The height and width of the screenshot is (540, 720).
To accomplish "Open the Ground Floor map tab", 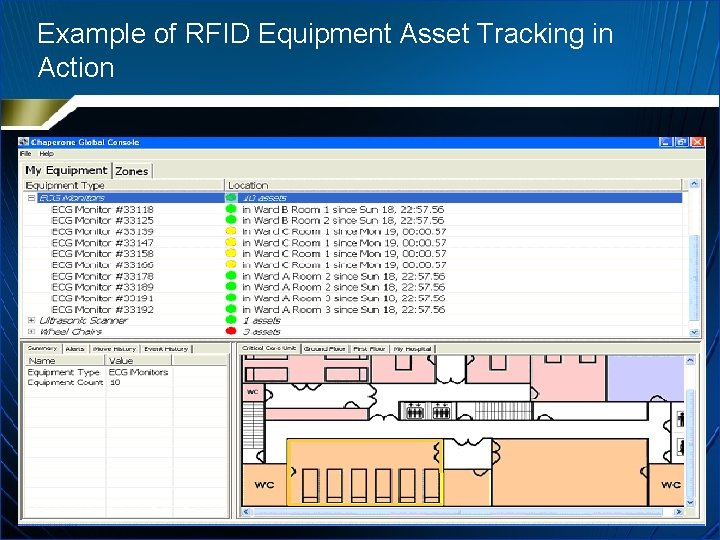I will [324, 349].
